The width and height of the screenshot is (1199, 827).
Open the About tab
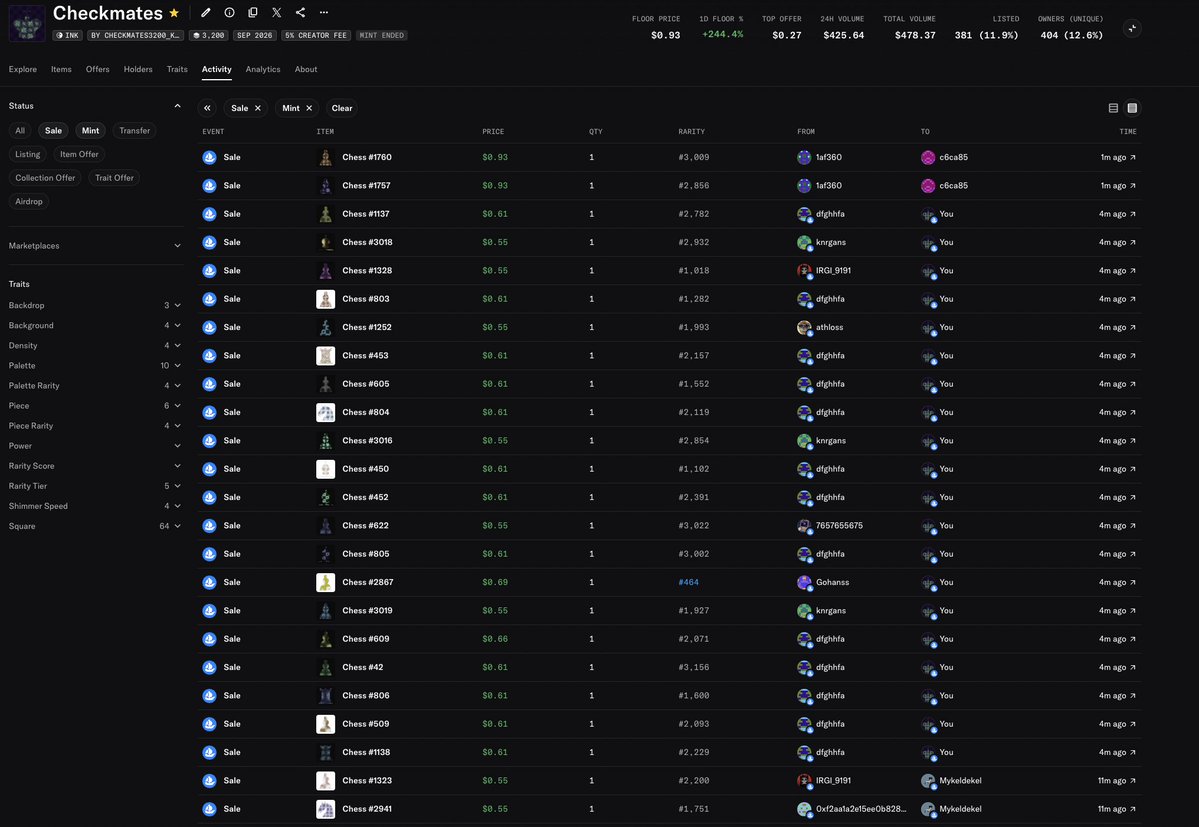pyautogui.click(x=306, y=70)
